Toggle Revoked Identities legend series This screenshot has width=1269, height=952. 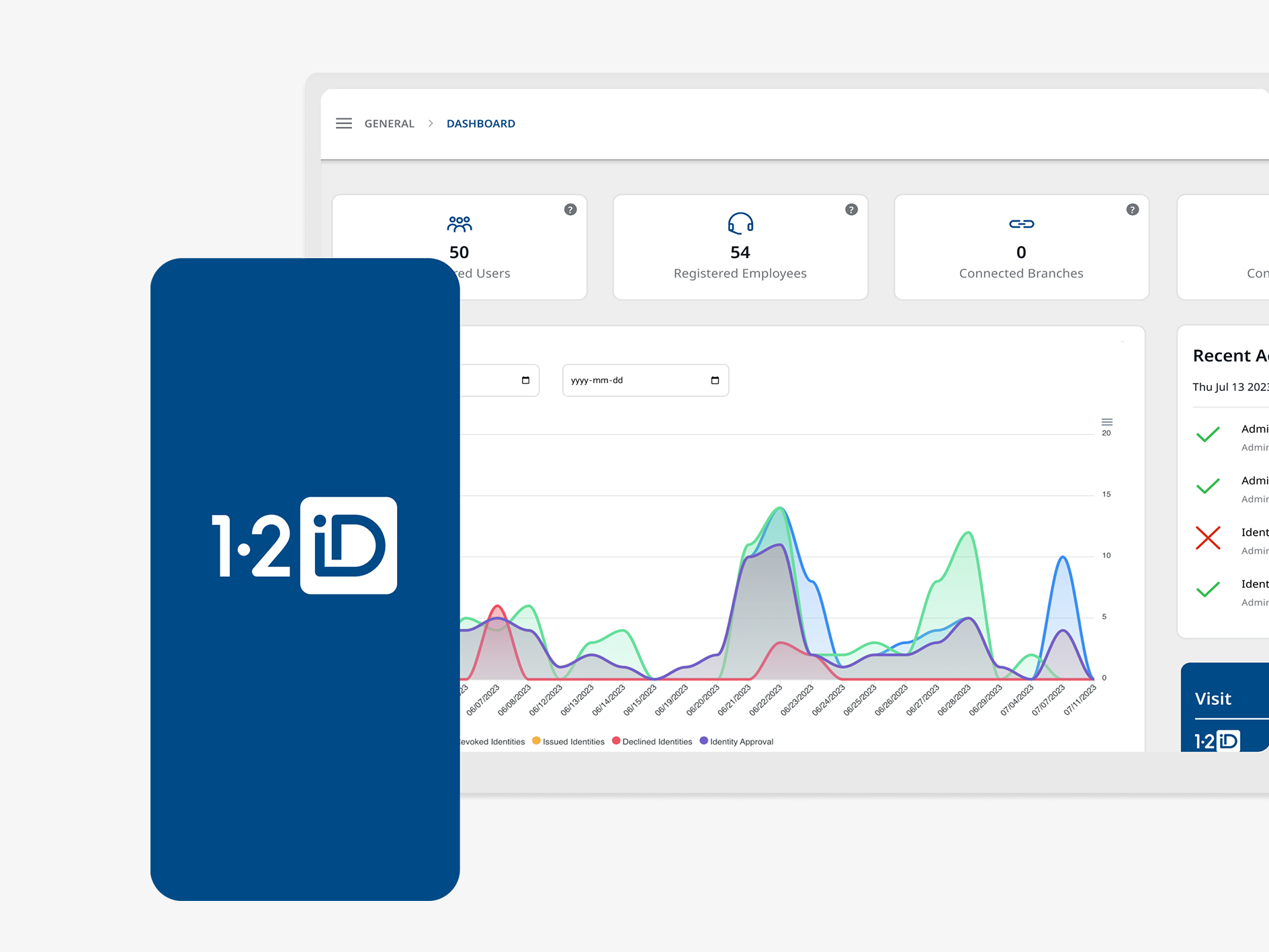492,742
